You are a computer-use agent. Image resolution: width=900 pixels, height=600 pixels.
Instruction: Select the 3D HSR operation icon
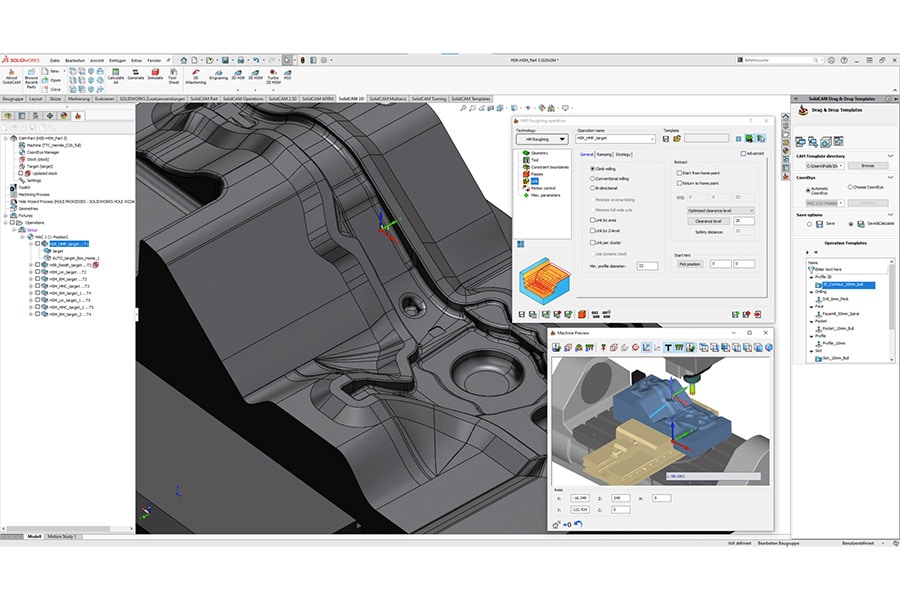click(238, 74)
